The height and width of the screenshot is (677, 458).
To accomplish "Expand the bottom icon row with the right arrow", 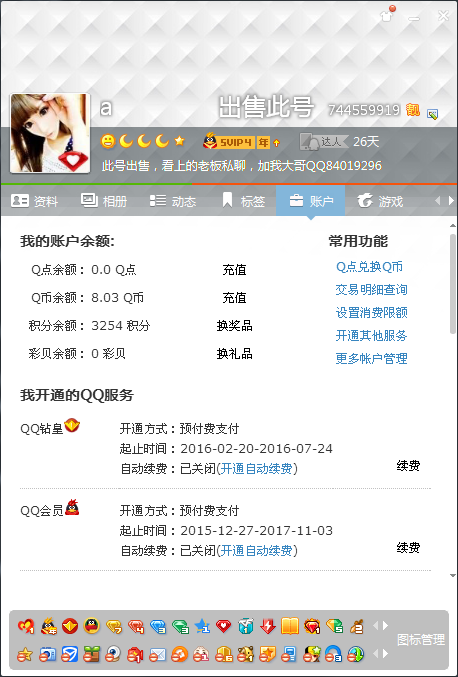I will pos(385,654).
